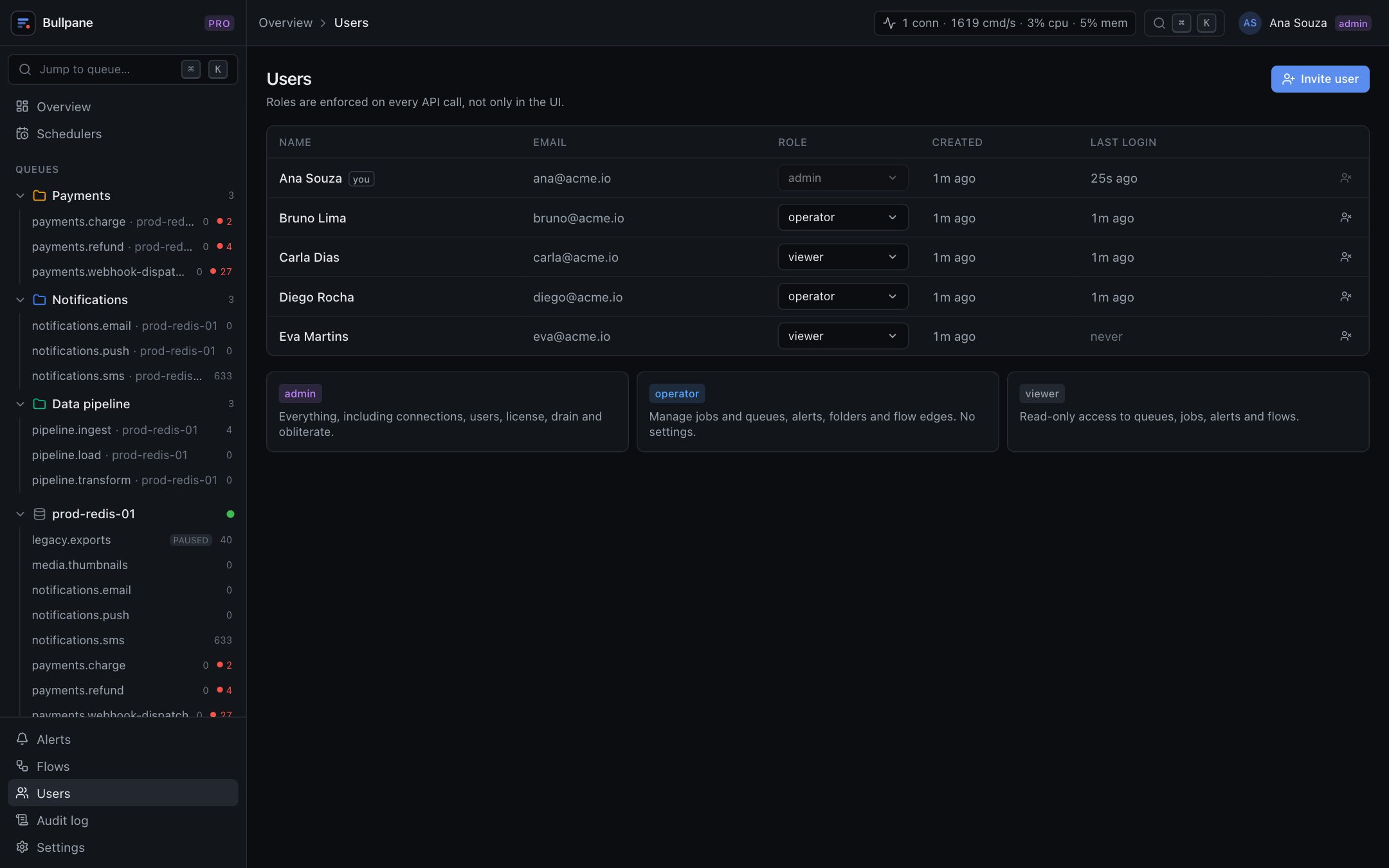
Task: Open pipeline.transform queue
Action: tap(131, 480)
